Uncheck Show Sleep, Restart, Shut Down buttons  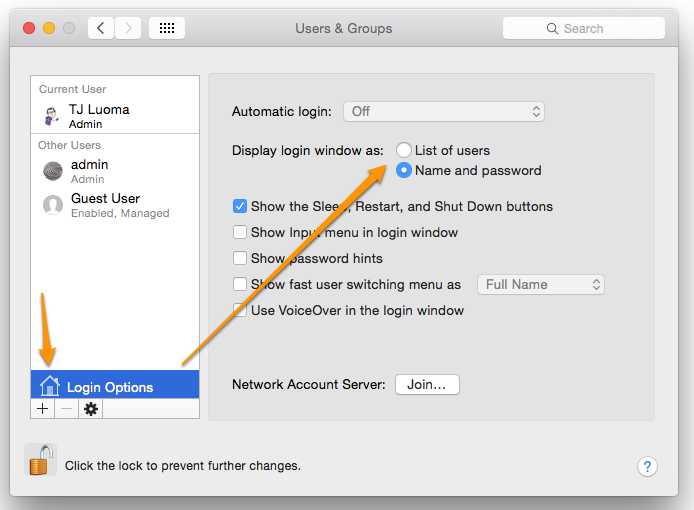coord(240,206)
